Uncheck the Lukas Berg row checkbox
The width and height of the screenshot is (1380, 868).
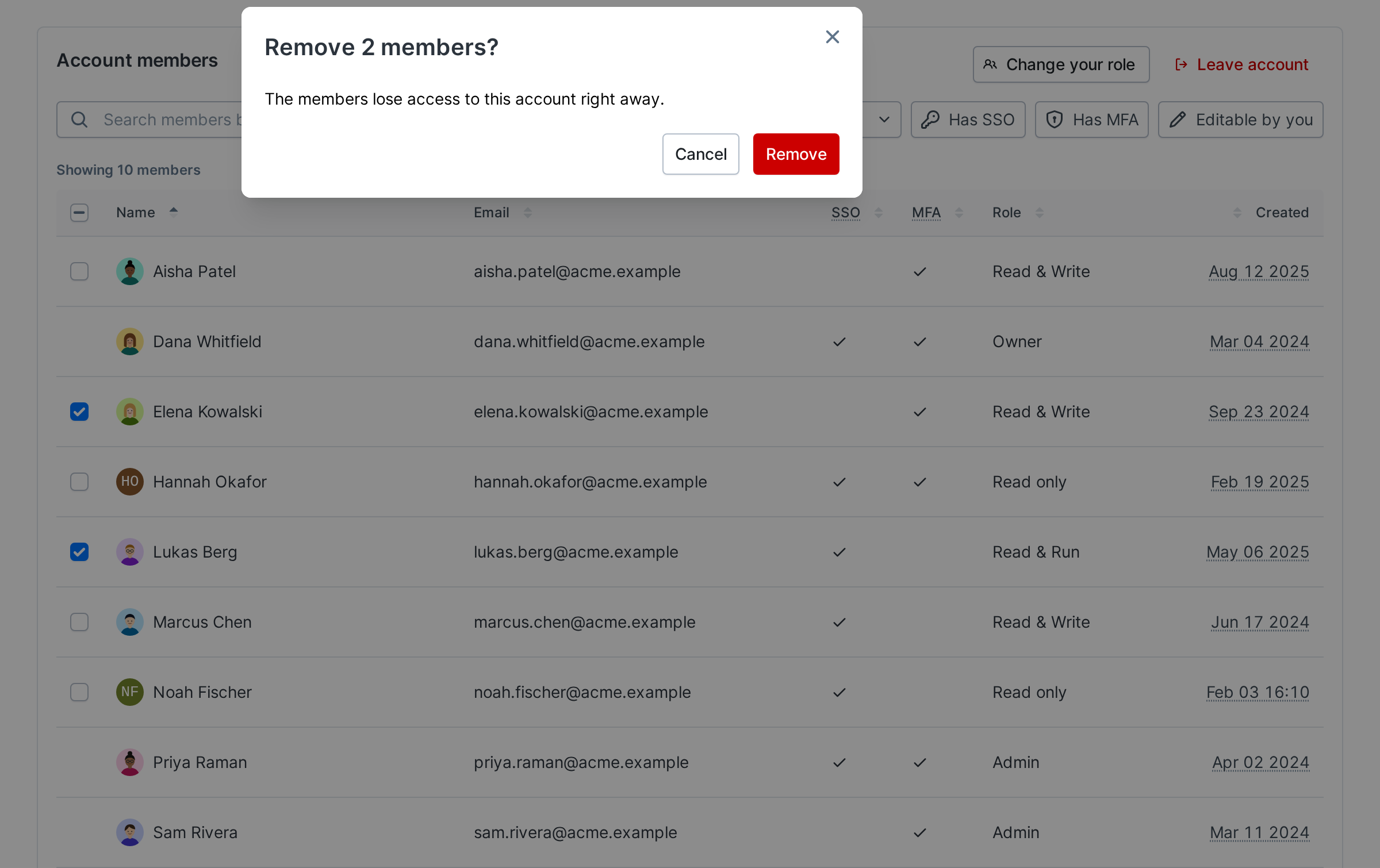[x=79, y=552]
